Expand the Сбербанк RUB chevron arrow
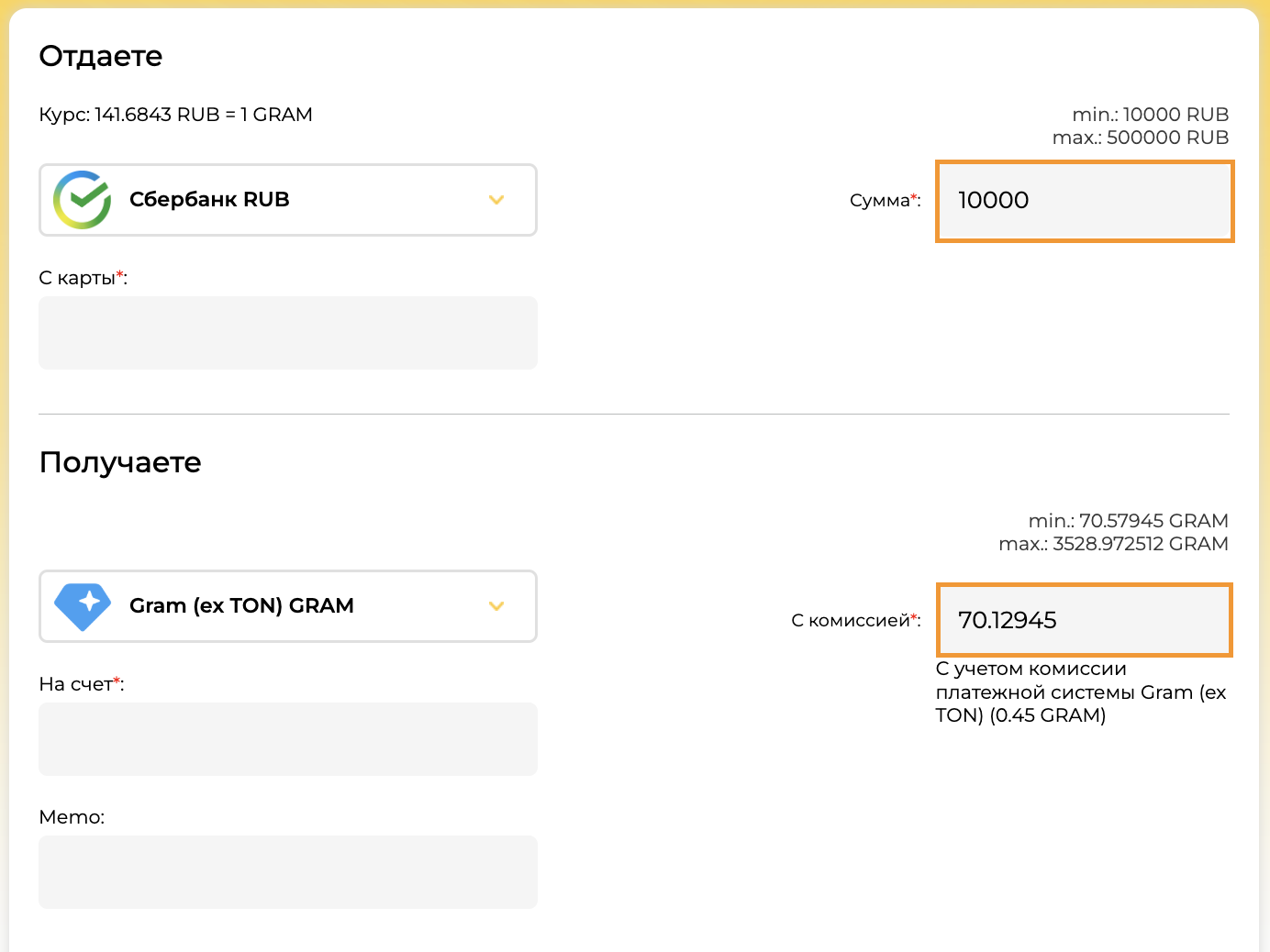This screenshot has width=1270, height=952. click(496, 200)
